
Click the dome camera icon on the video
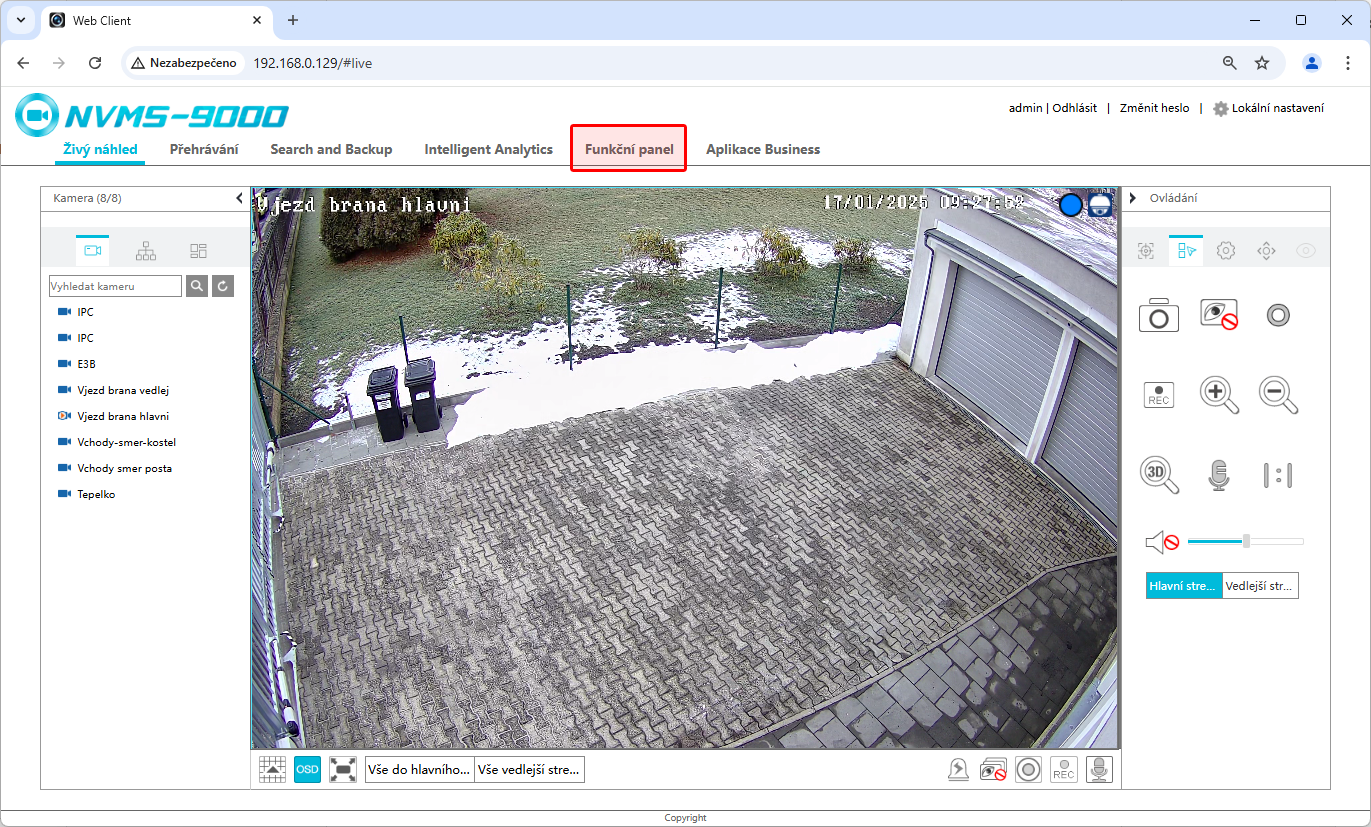pyautogui.click(x=1100, y=205)
